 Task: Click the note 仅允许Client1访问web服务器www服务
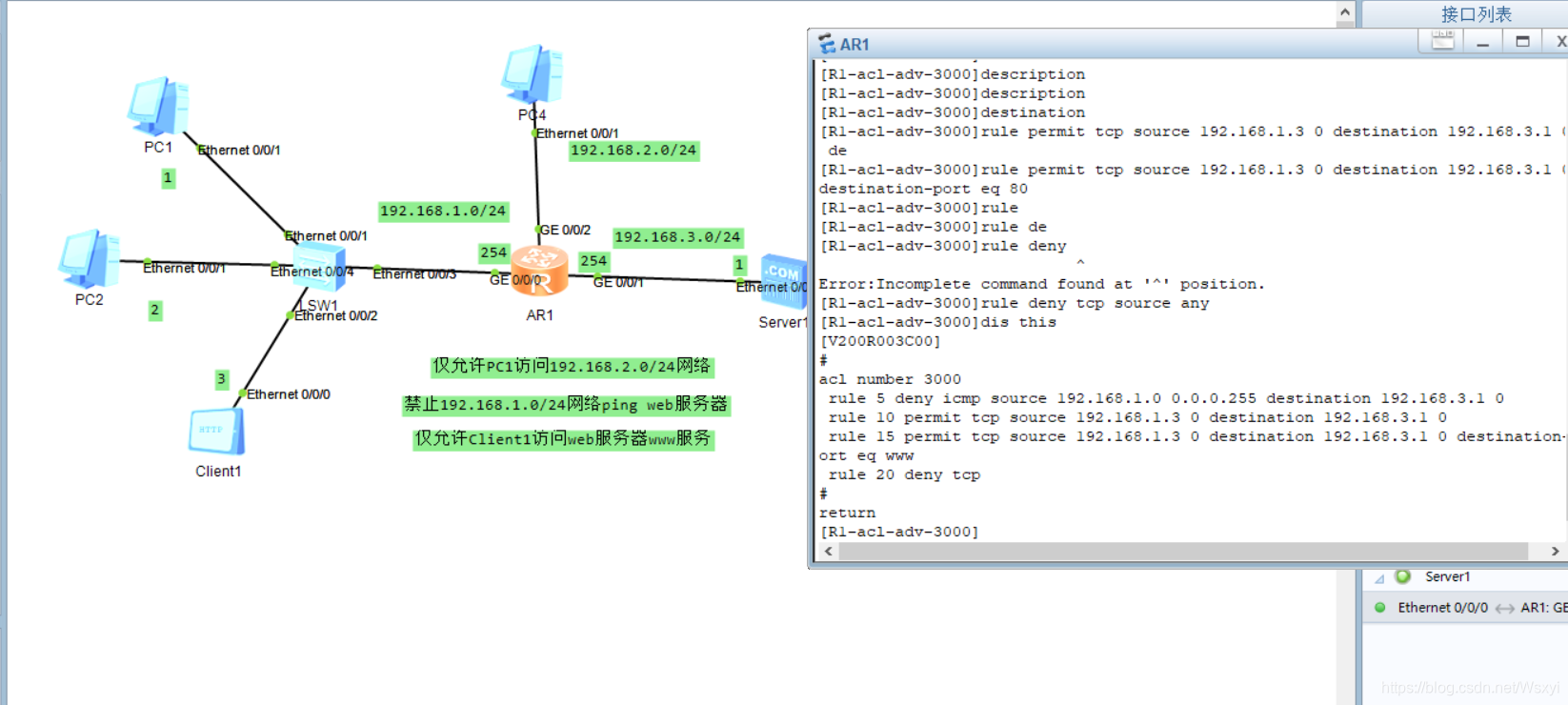point(563,438)
